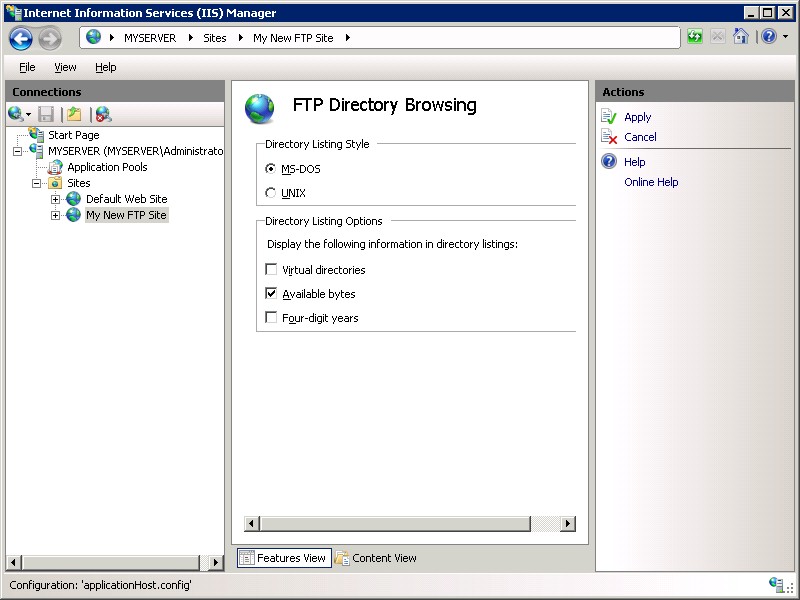Screen dimensions: 800x600
Task: Open the Help menu
Action: click(106, 67)
